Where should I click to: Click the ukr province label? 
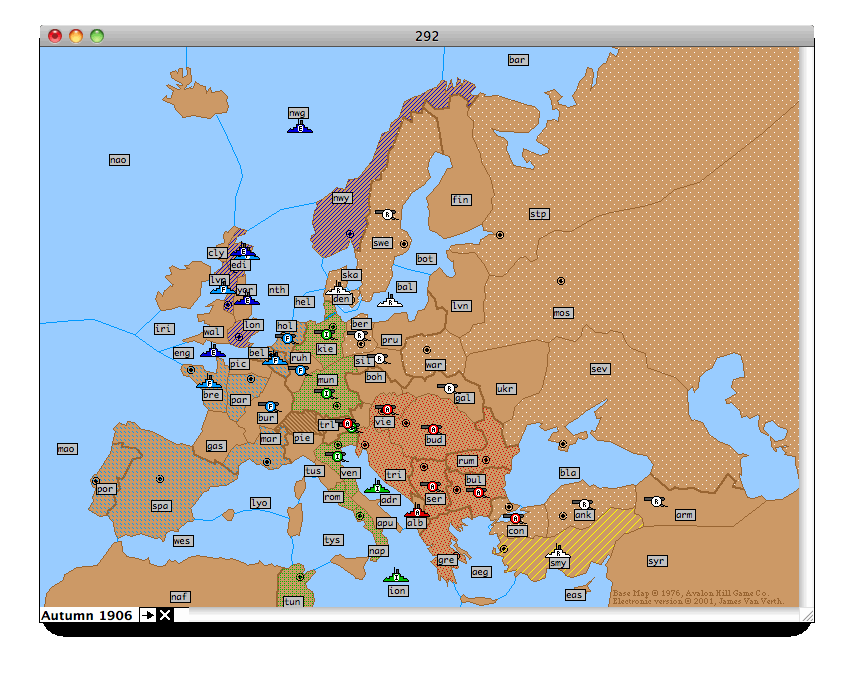505,388
